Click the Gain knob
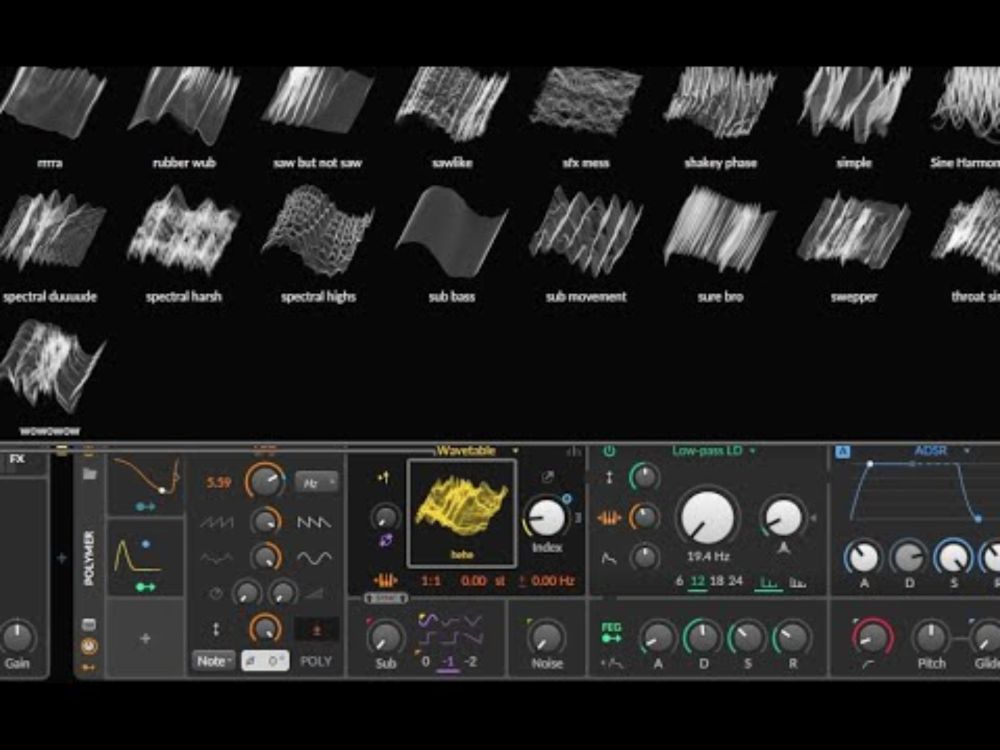Screen dimensions: 1000x750 click(17, 636)
